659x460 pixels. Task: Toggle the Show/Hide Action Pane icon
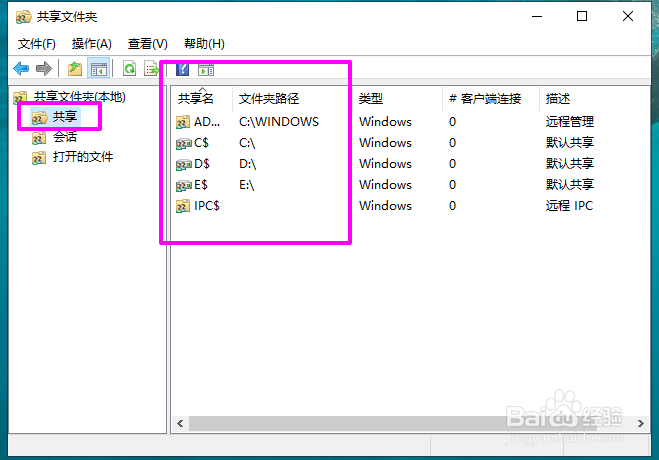[206, 69]
